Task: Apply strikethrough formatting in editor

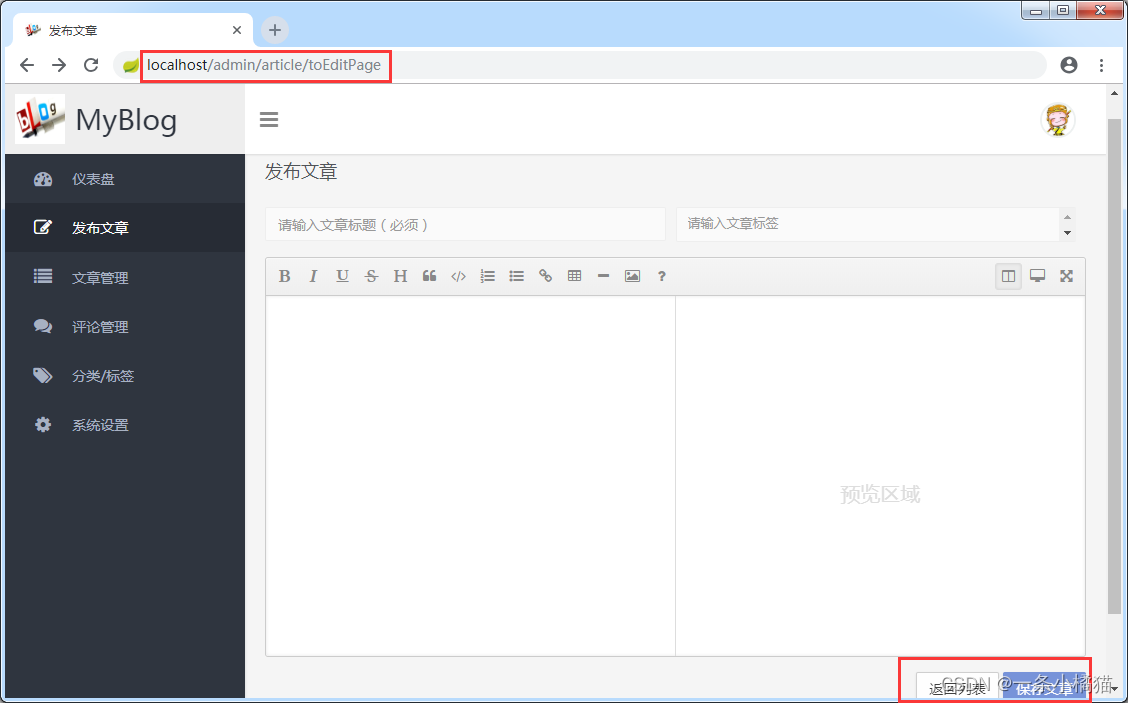Action: coord(371,276)
